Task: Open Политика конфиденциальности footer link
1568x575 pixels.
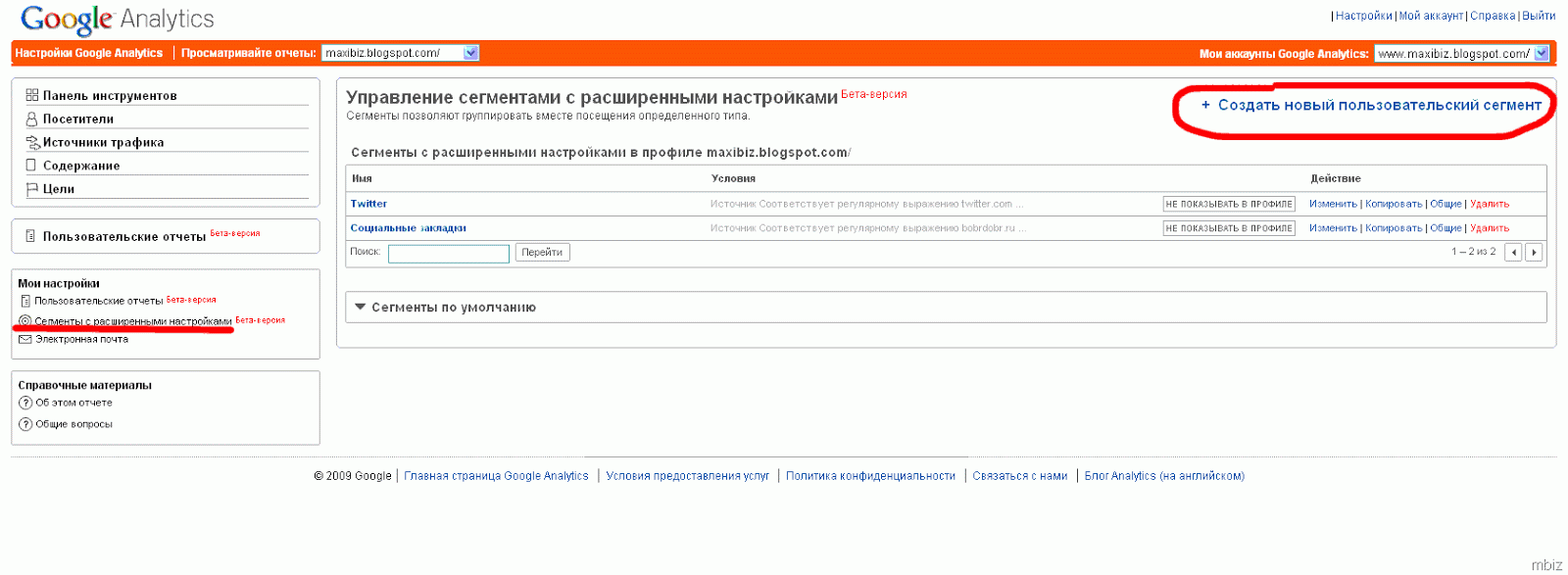Action: [x=870, y=476]
